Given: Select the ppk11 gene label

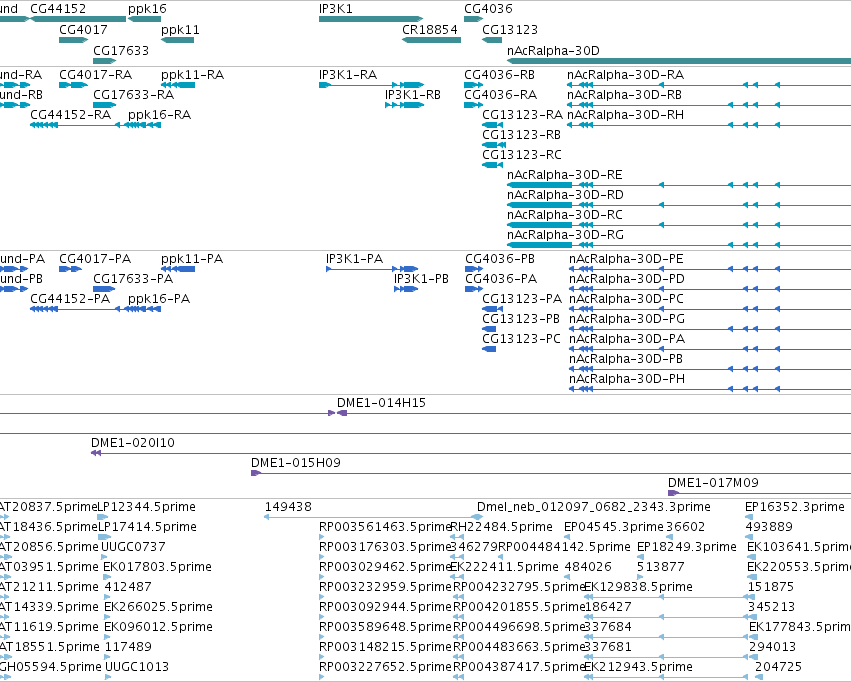Looking at the screenshot, I should [180, 29].
